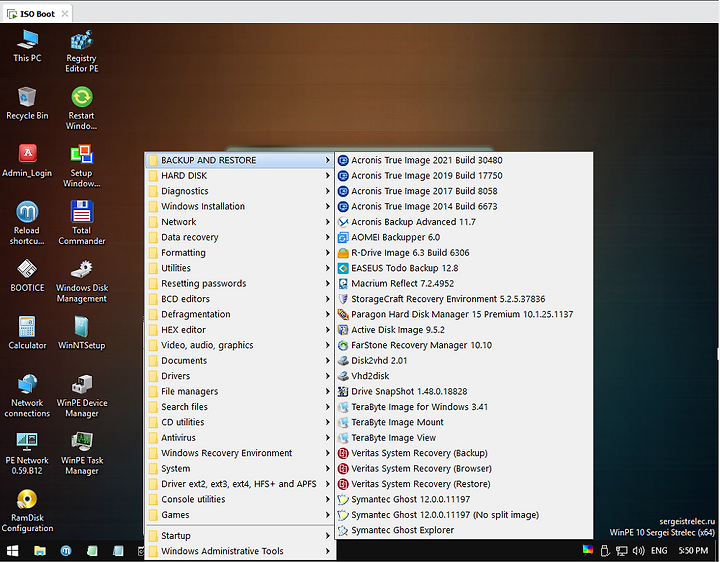The height and width of the screenshot is (562, 720).
Task: Launch R-Drive Image 6.3 Build 6306
Action: coord(464,253)
